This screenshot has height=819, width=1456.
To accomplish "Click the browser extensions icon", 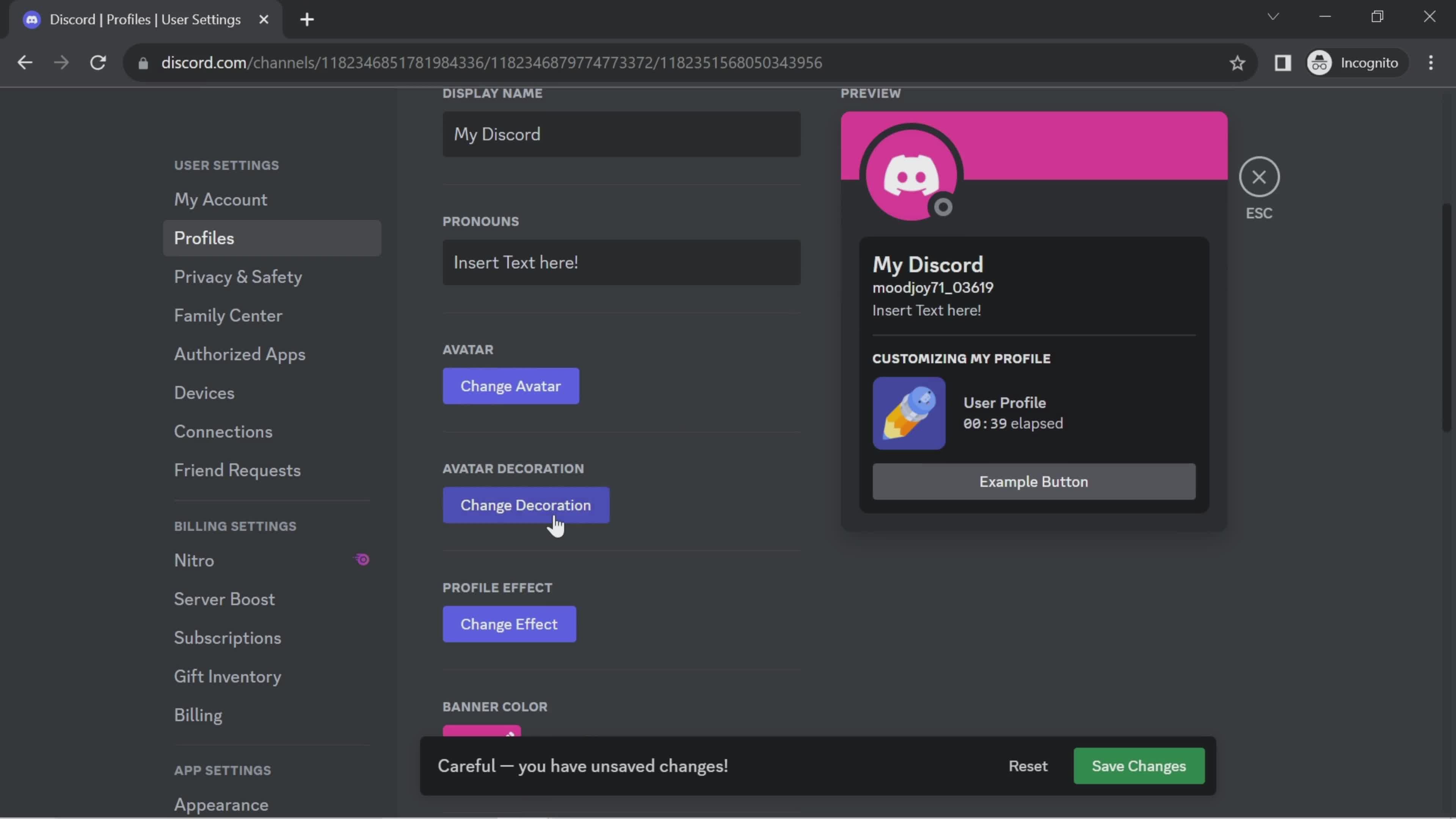I will pyautogui.click(x=1283, y=62).
